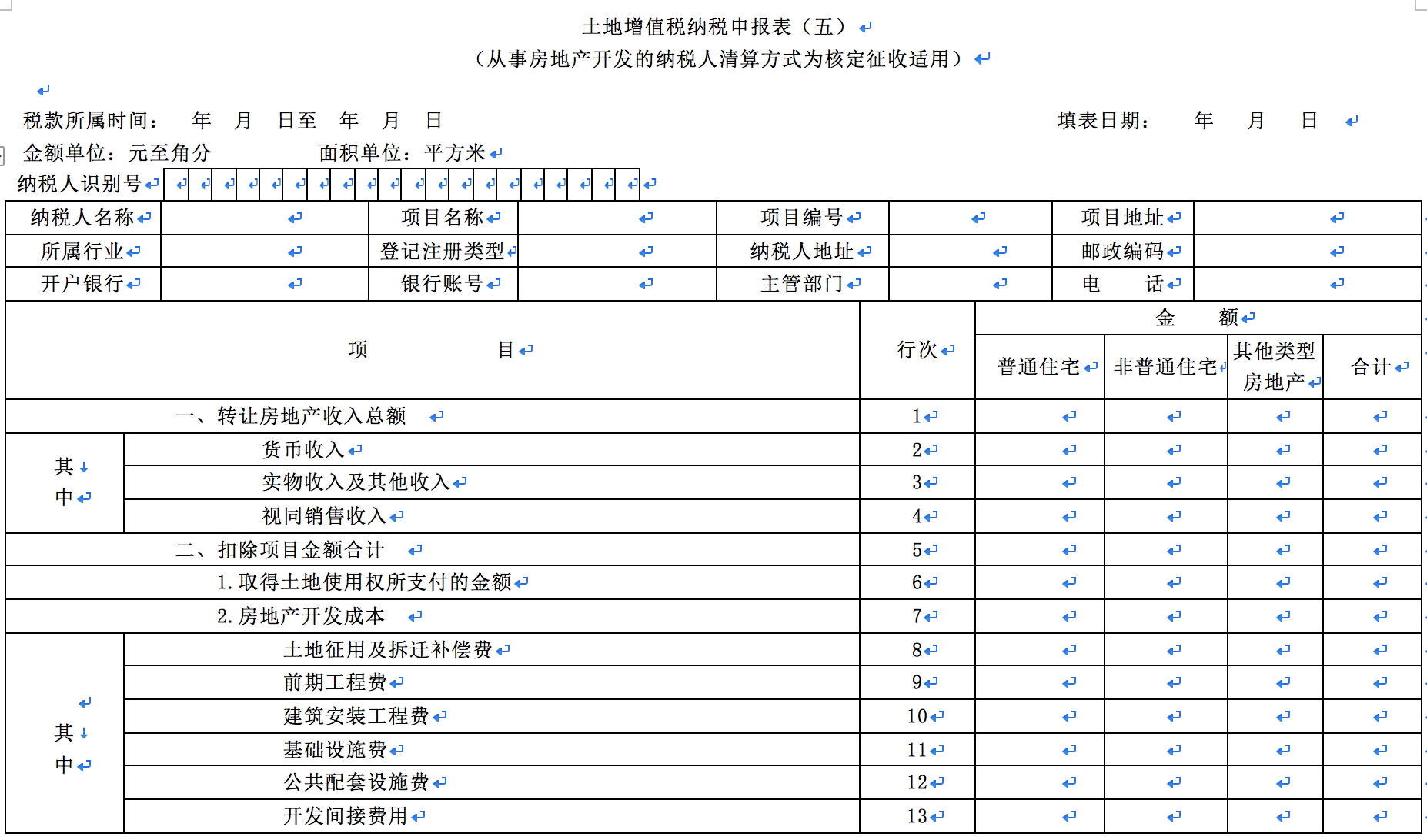Click the 项目 header cell
Image resolution: width=1427 pixels, height=840 pixels.
pyautogui.click(x=433, y=350)
